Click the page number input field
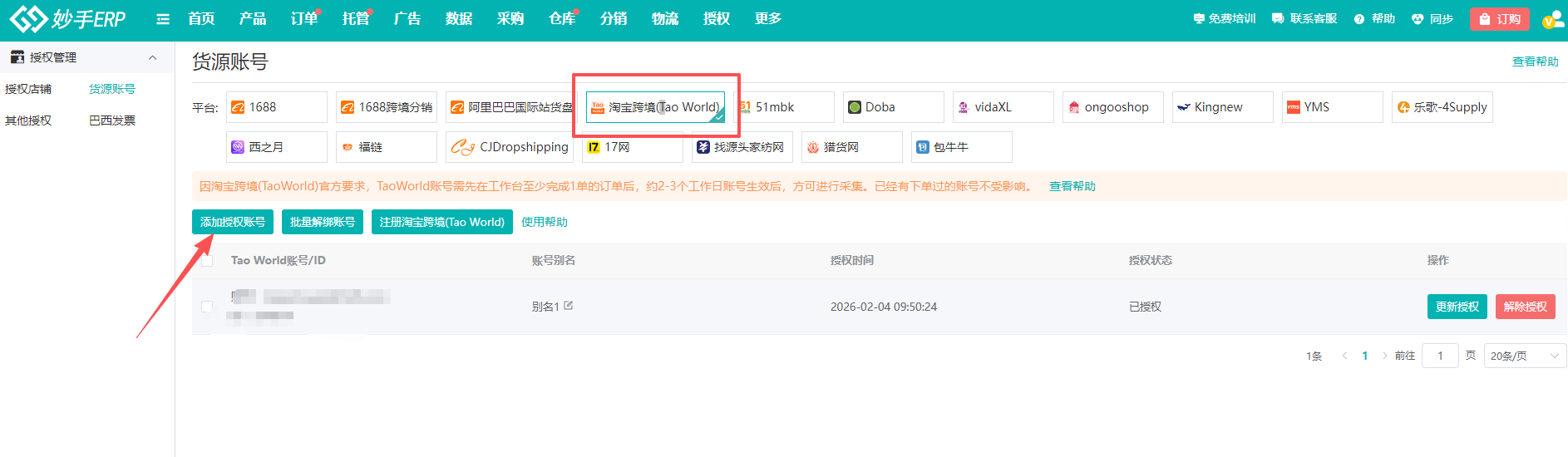Image resolution: width=1568 pixels, height=457 pixels. point(1440,356)
